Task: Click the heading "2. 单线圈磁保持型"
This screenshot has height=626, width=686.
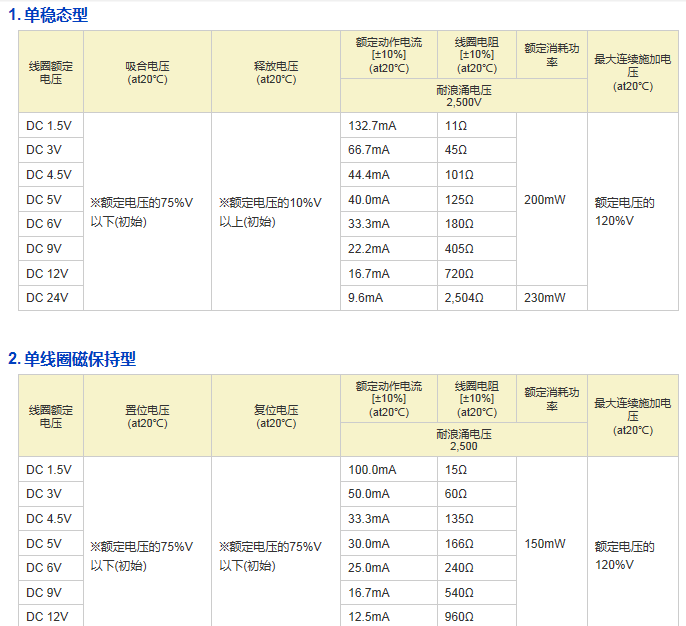Action: point(72,359)
